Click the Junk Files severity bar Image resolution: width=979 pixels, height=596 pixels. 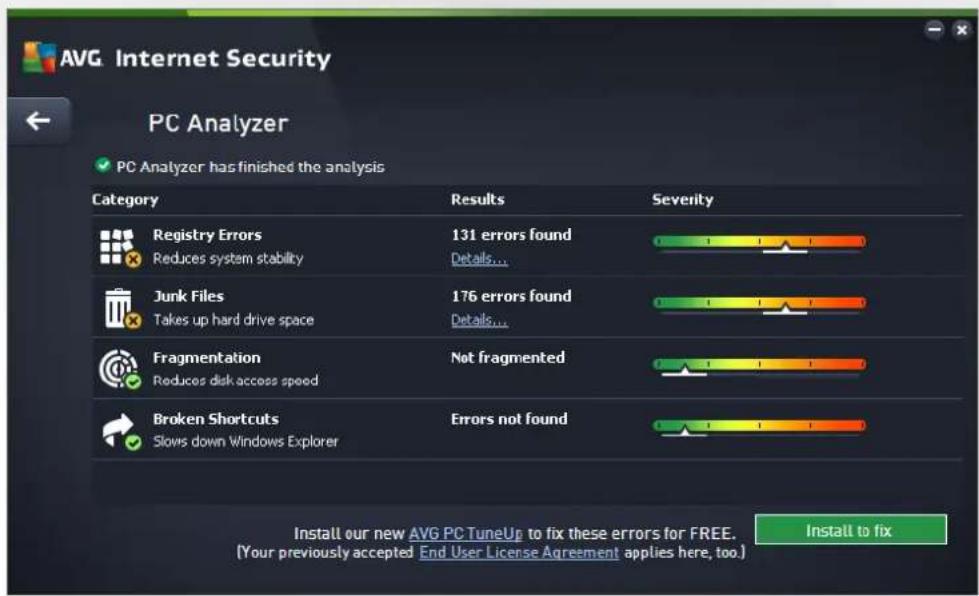click(x=759, y=304)
